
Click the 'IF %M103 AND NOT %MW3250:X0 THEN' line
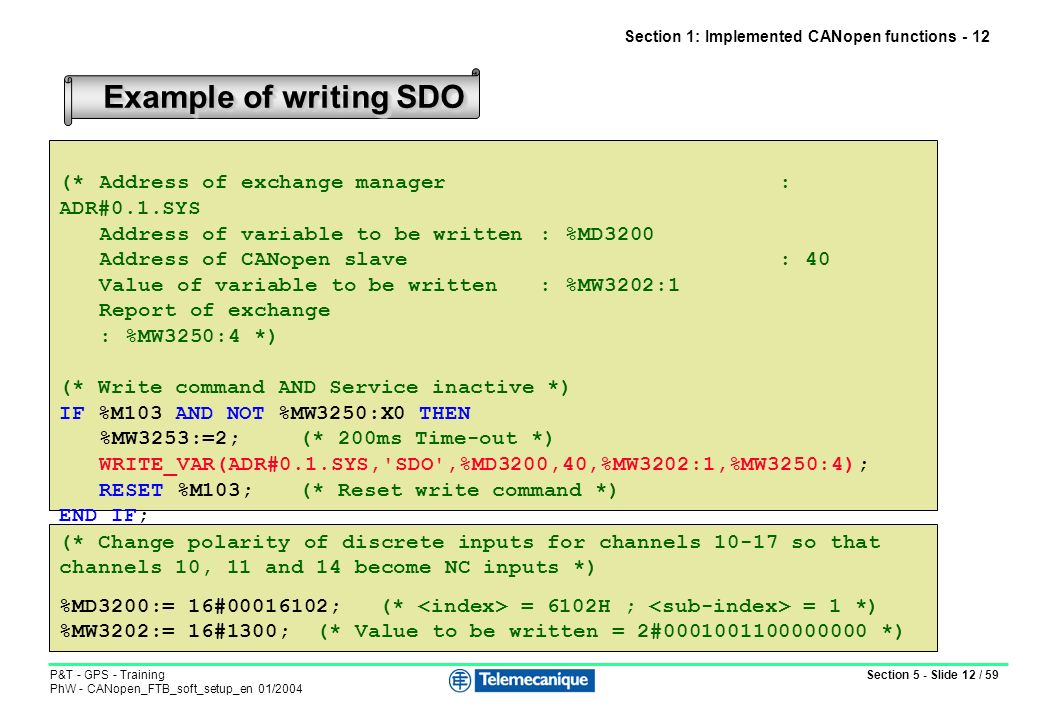pyautogui.click(x=265, y=413)
